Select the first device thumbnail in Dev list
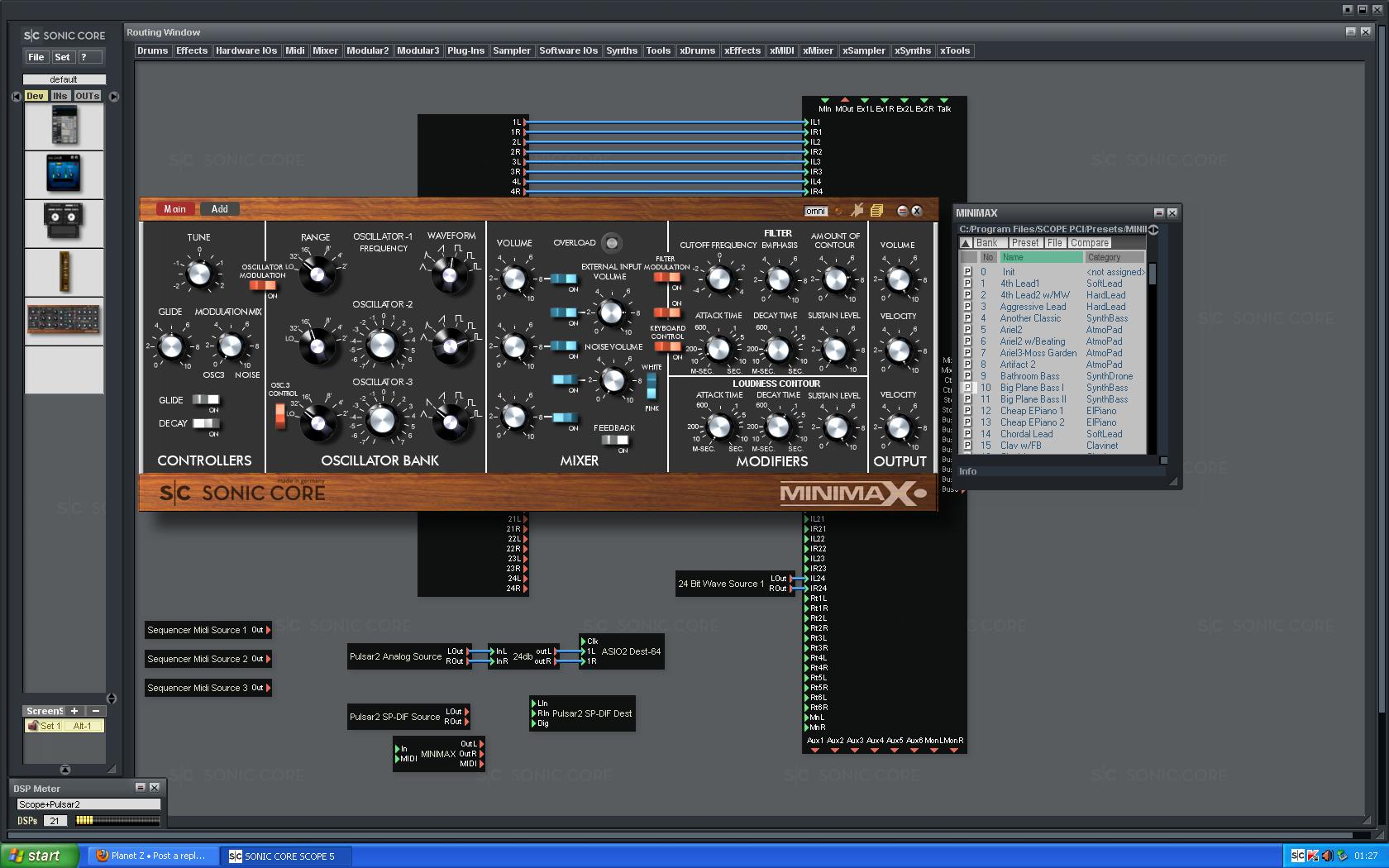This screenshot has width=1389, height=868. coord(64,127)
